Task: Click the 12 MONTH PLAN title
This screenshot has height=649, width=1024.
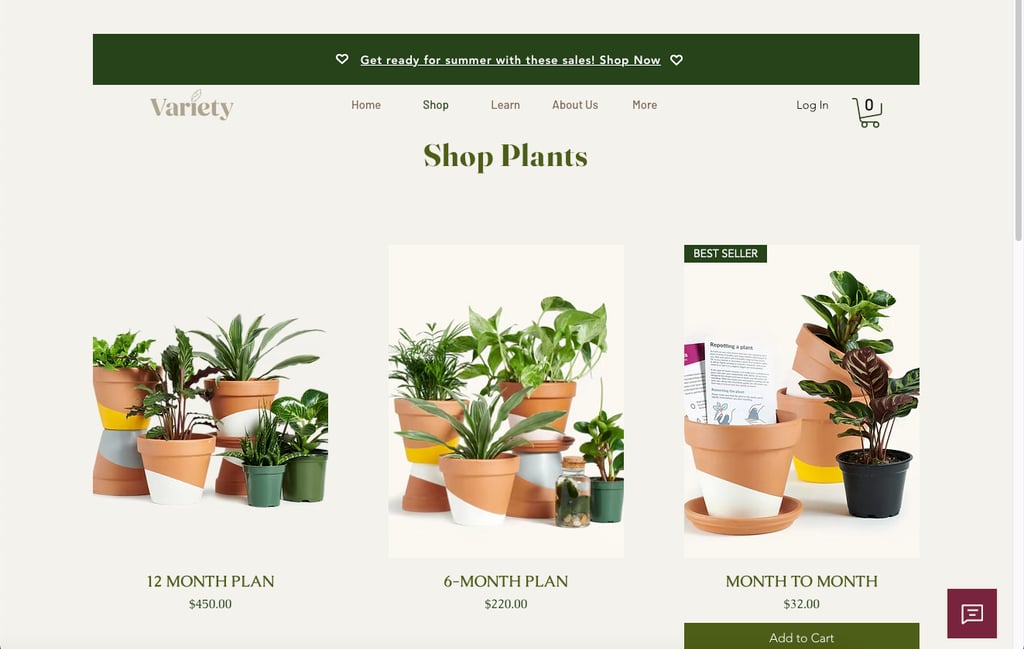Action: click(210, 581)
